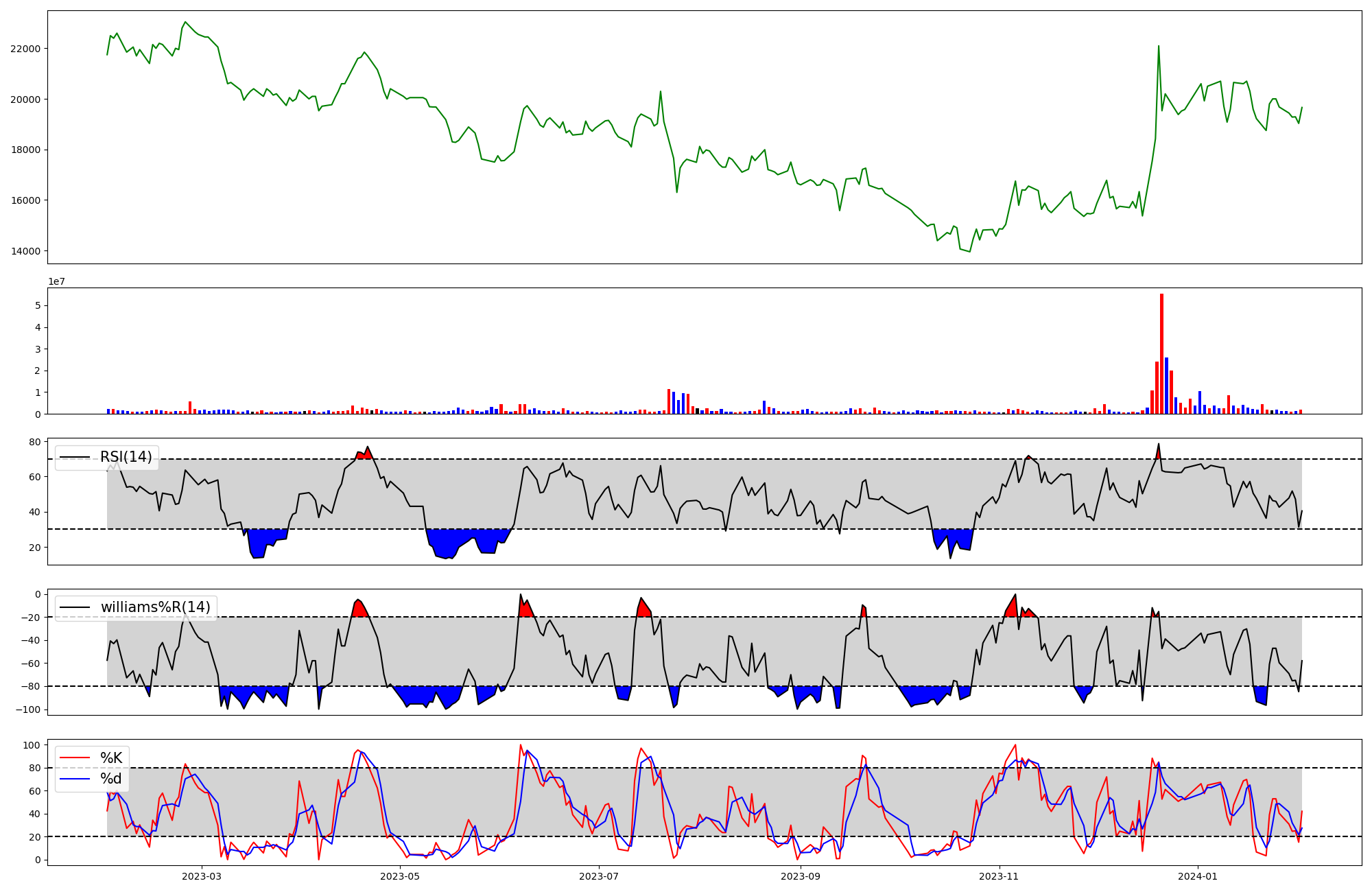Click the %d legend entry

point(111,778)
